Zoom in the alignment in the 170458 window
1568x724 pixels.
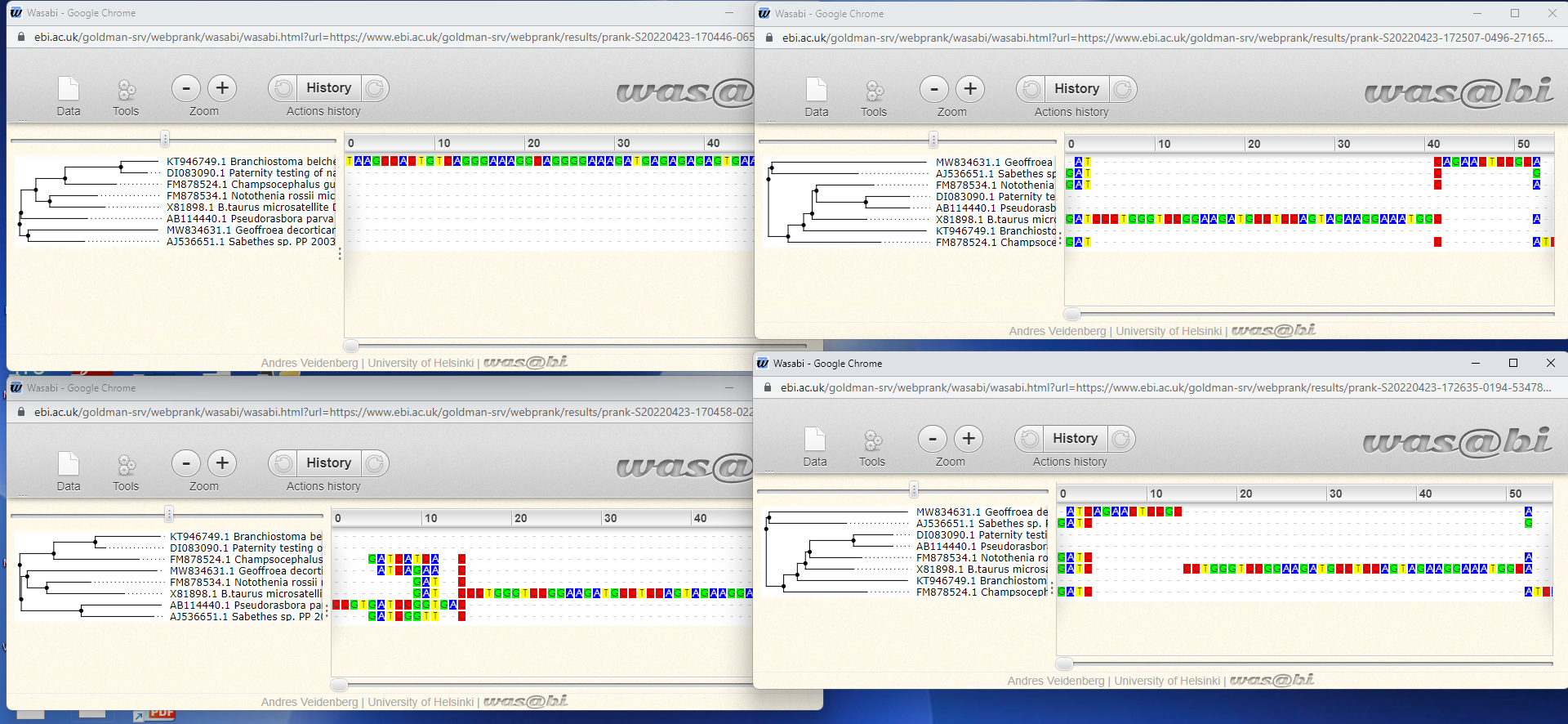pyautogui.click(x=222, y=463)
